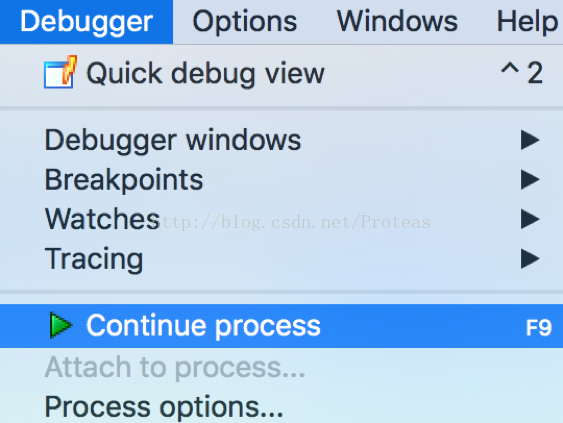Click the green Continue process play icon
This screenshot has width=563, height=423.
tap(60, 325)
